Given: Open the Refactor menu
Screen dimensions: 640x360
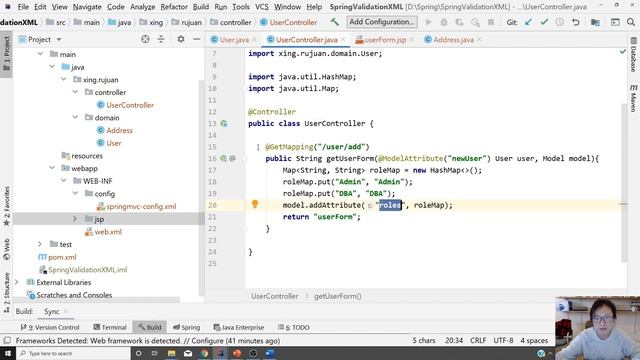Looking at the screenshot, I should (173, 7).
